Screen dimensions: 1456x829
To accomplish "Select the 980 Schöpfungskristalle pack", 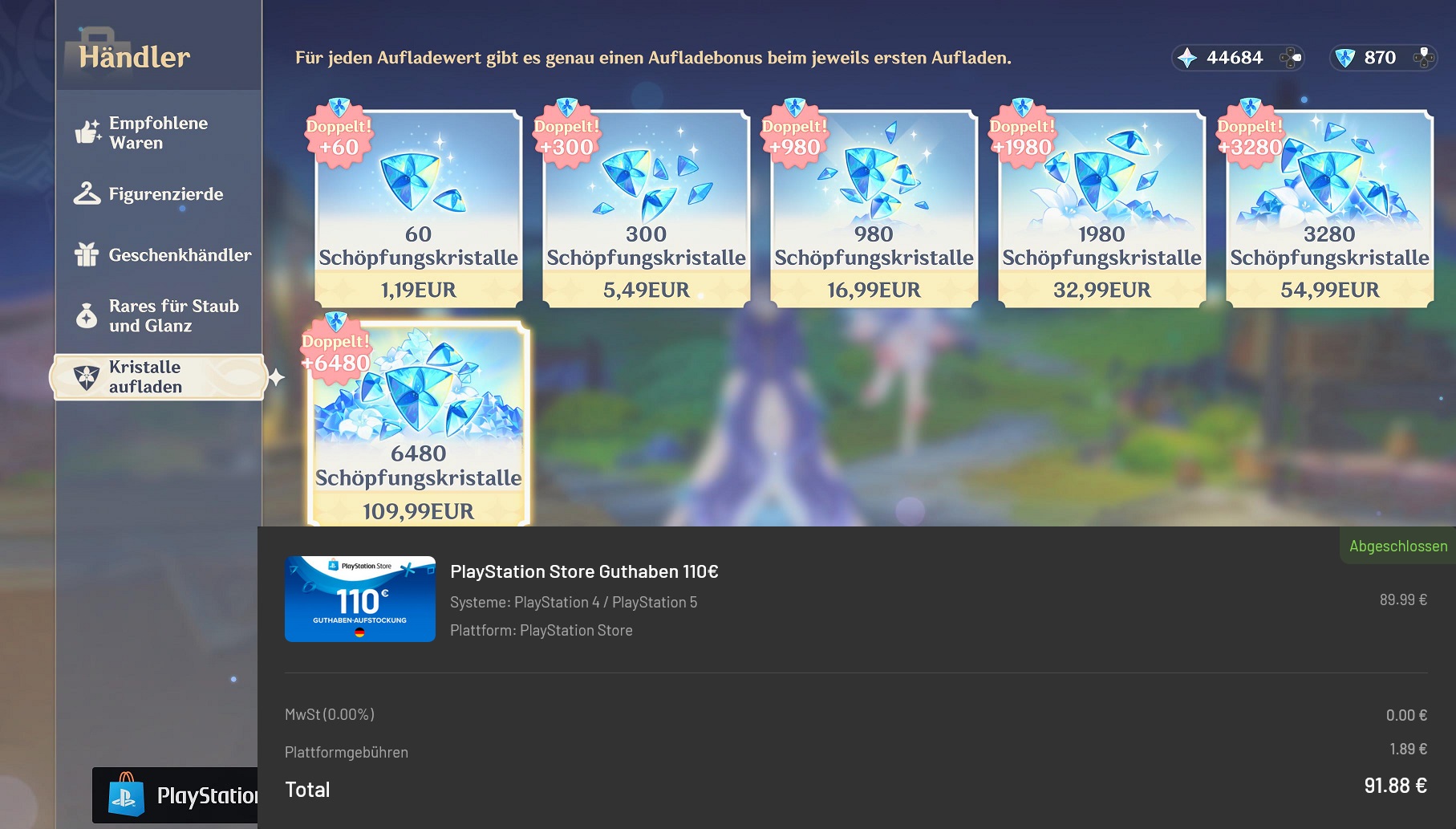I will click(x=874, y=209).
